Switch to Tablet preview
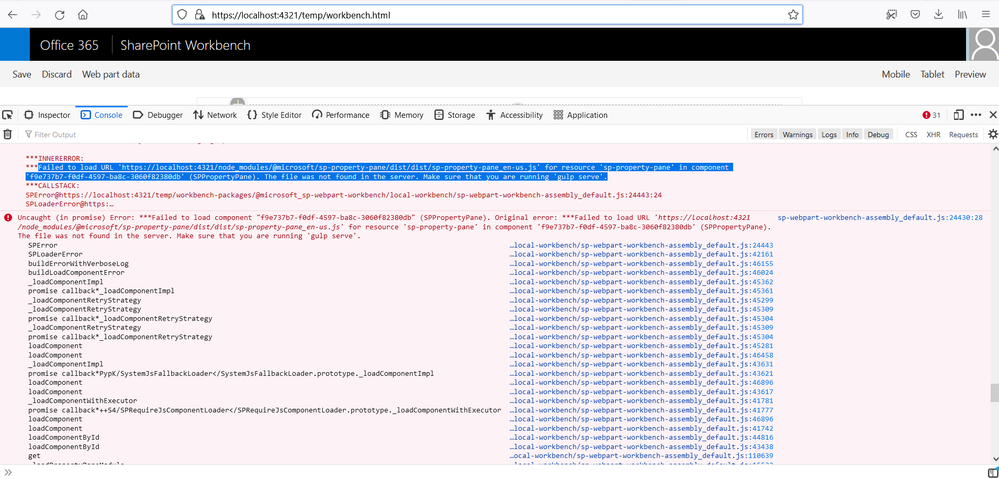Image resolution: width=999 pixels, height=479 pixels. 933,75
